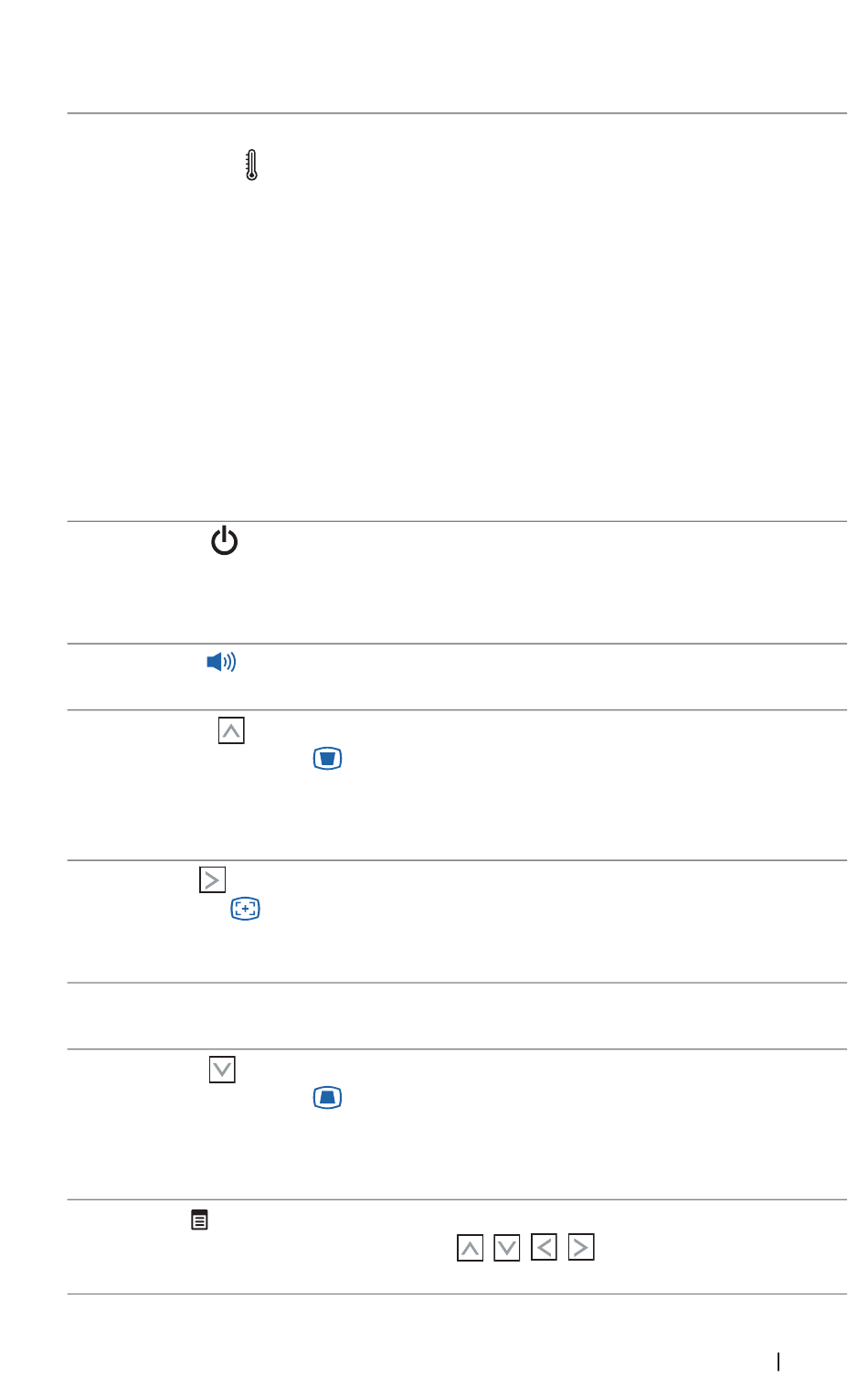Click the right arrow in four-arrow group

581,1247
